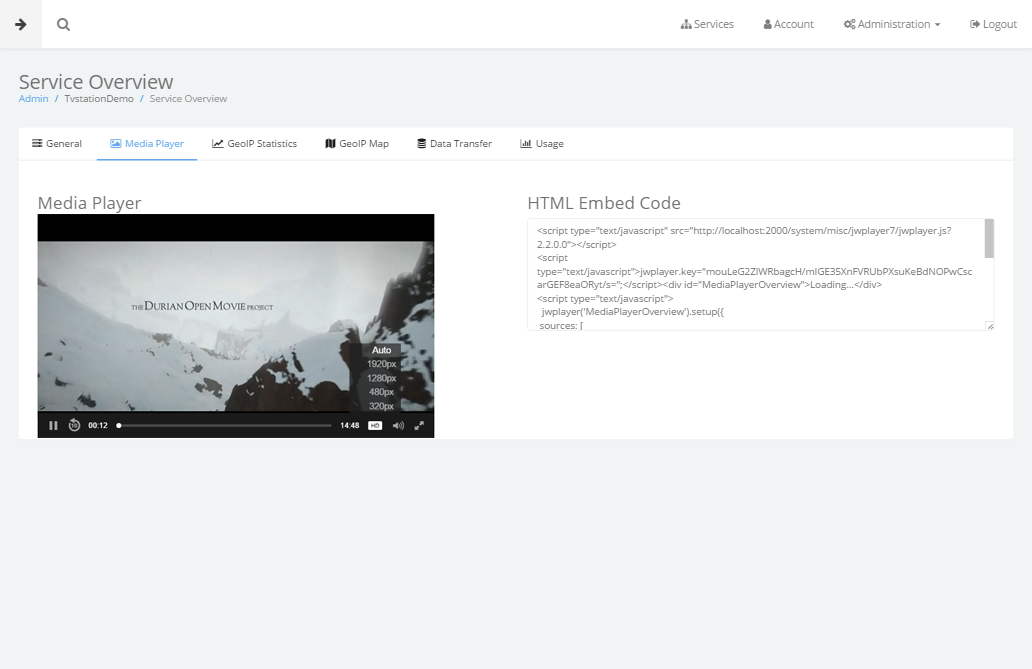Click the Service Overview page heading
Viewport: 1032px width, 669px height.
coord(96,82)
